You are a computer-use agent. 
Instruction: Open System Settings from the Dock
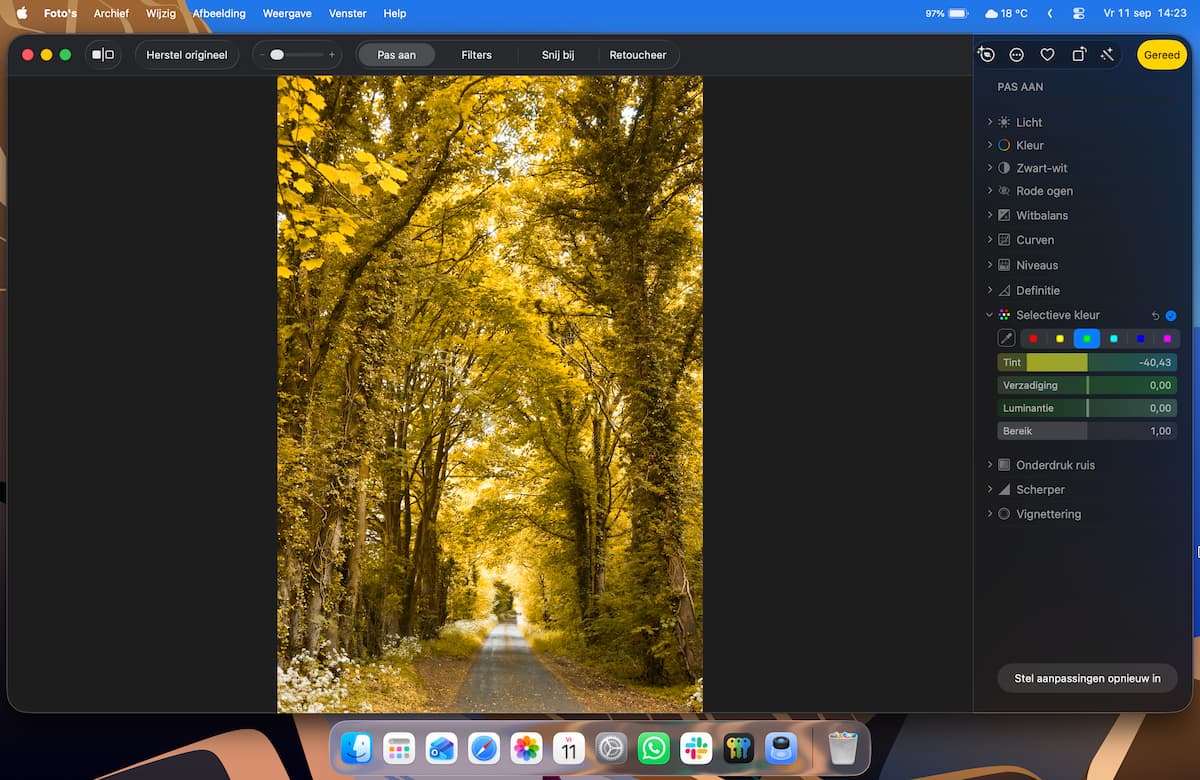[x=611, y=748]
